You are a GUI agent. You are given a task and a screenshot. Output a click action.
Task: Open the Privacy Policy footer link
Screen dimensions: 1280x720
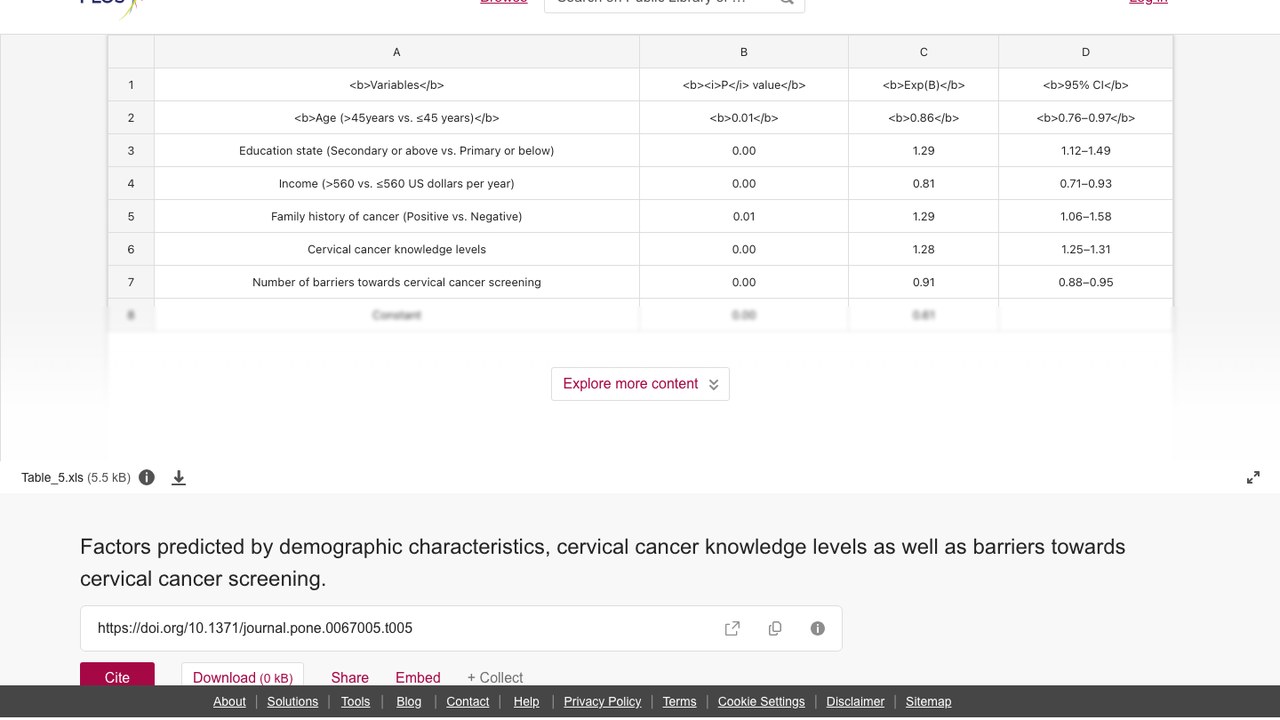pyautogui.click(x=602, y=702)
